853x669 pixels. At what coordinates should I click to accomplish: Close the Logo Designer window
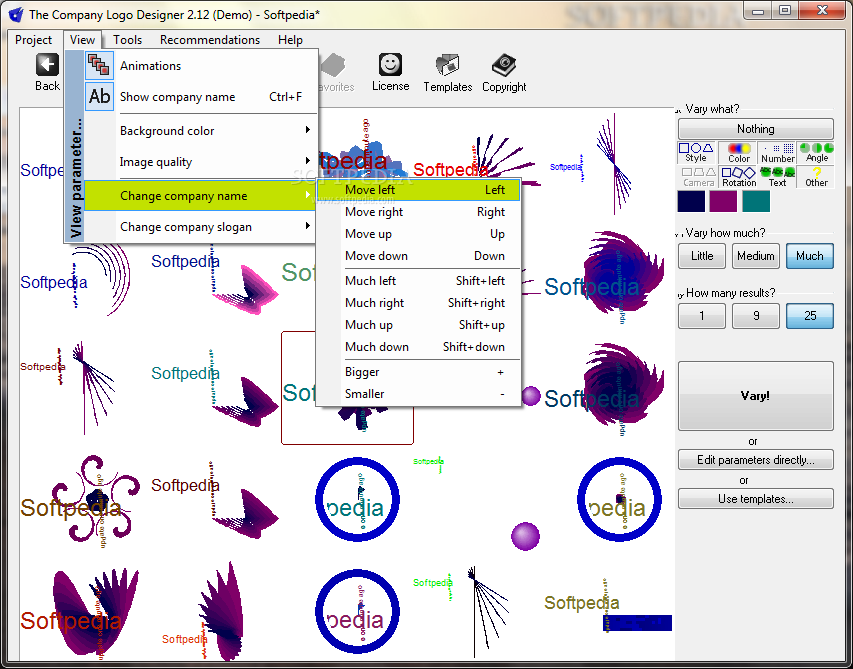click(823, 10)
